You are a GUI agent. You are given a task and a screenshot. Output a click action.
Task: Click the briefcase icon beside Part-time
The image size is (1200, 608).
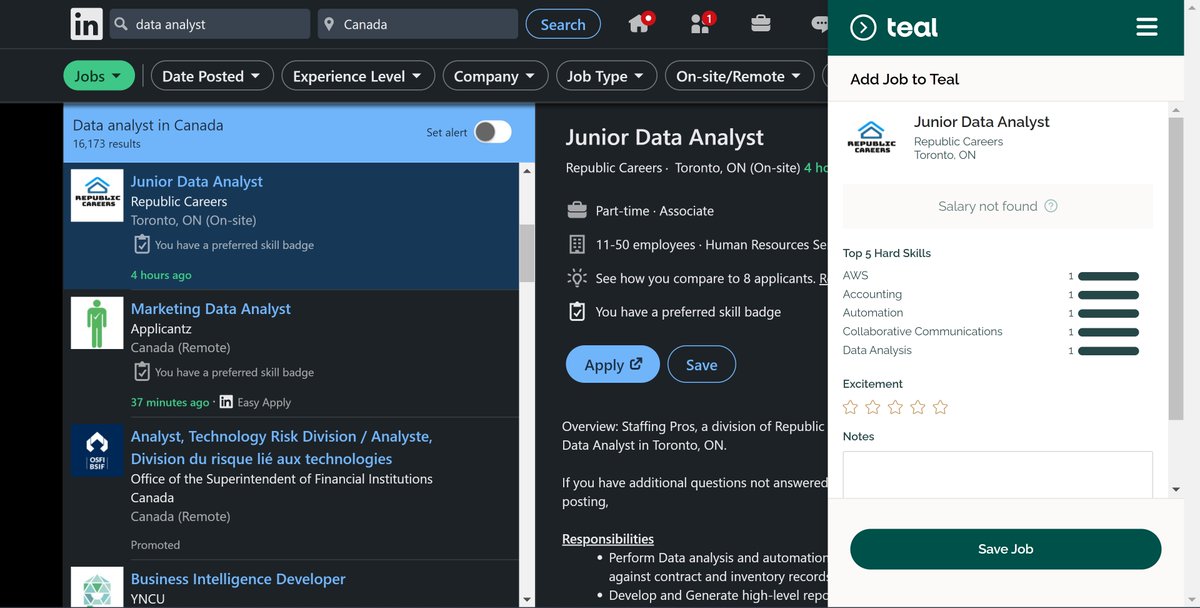[577, 211]
